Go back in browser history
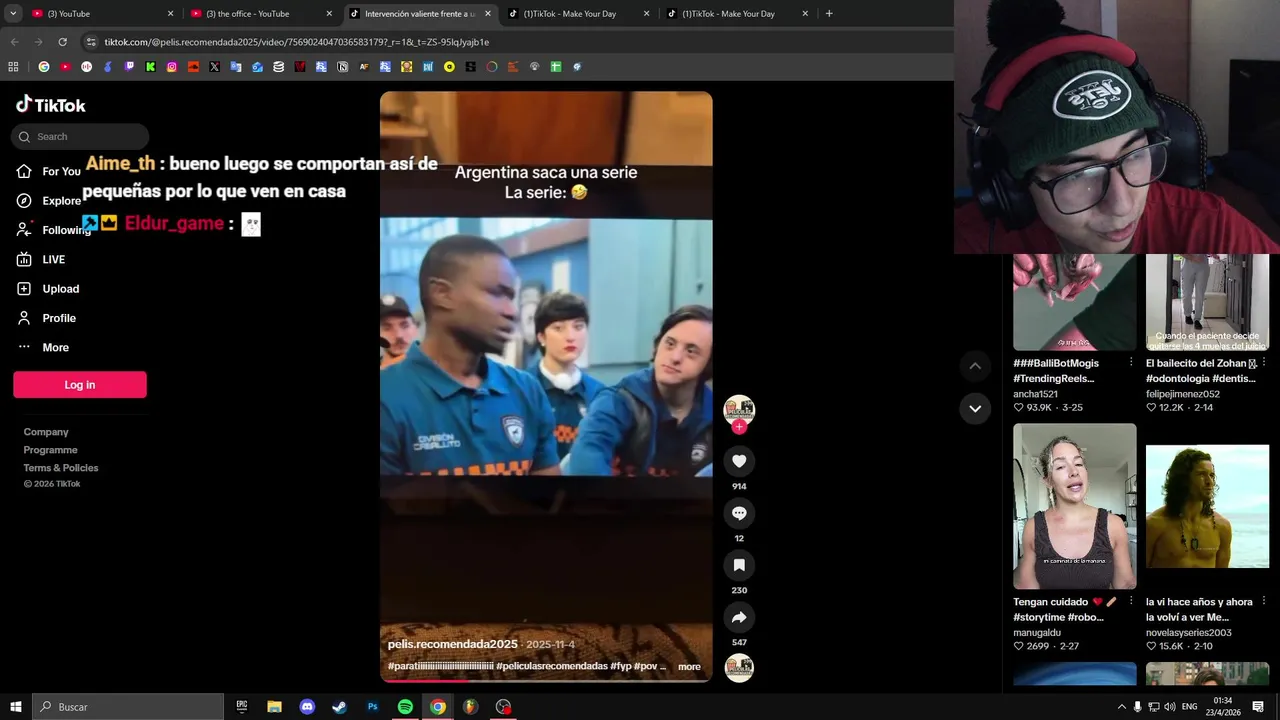The width and height of the screenshot is (1280, 720). point(14,42)
